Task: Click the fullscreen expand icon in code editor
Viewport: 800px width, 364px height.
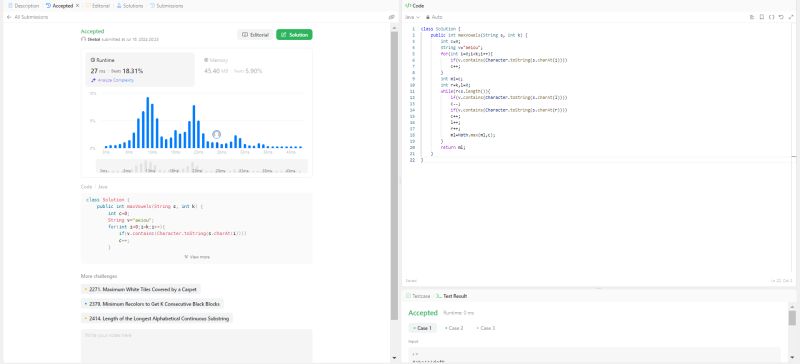Action: (790, 17)
